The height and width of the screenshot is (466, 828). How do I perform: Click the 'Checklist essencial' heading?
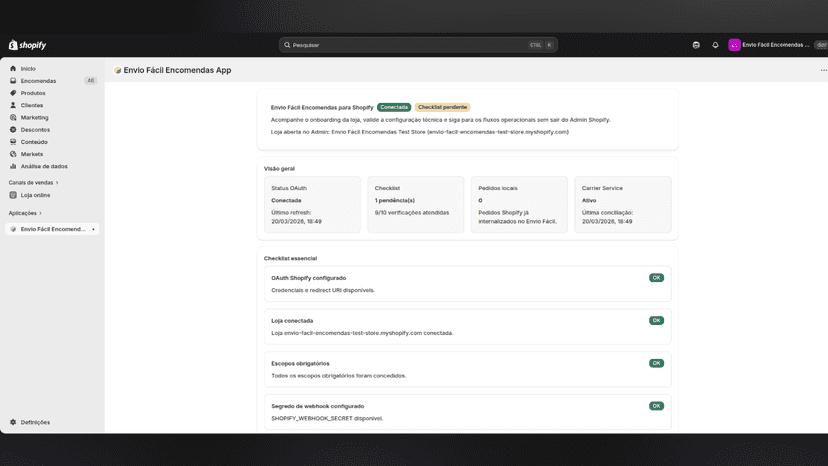290,258
